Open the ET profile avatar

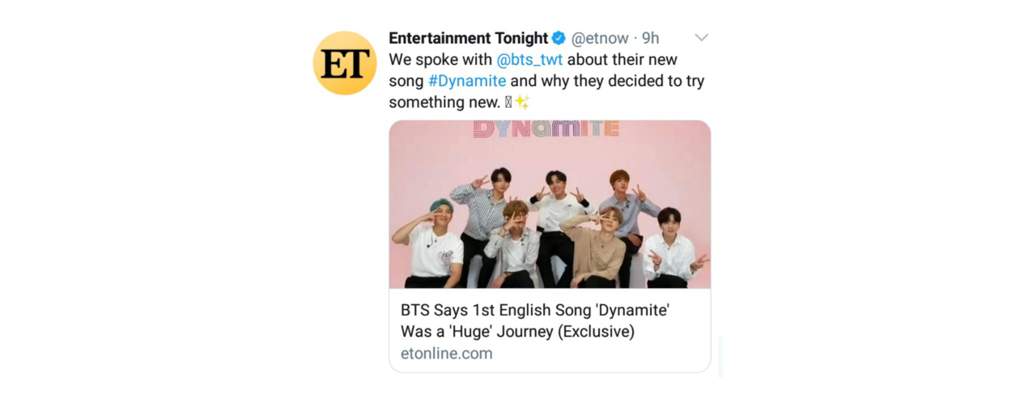click(x=345, y=63)
